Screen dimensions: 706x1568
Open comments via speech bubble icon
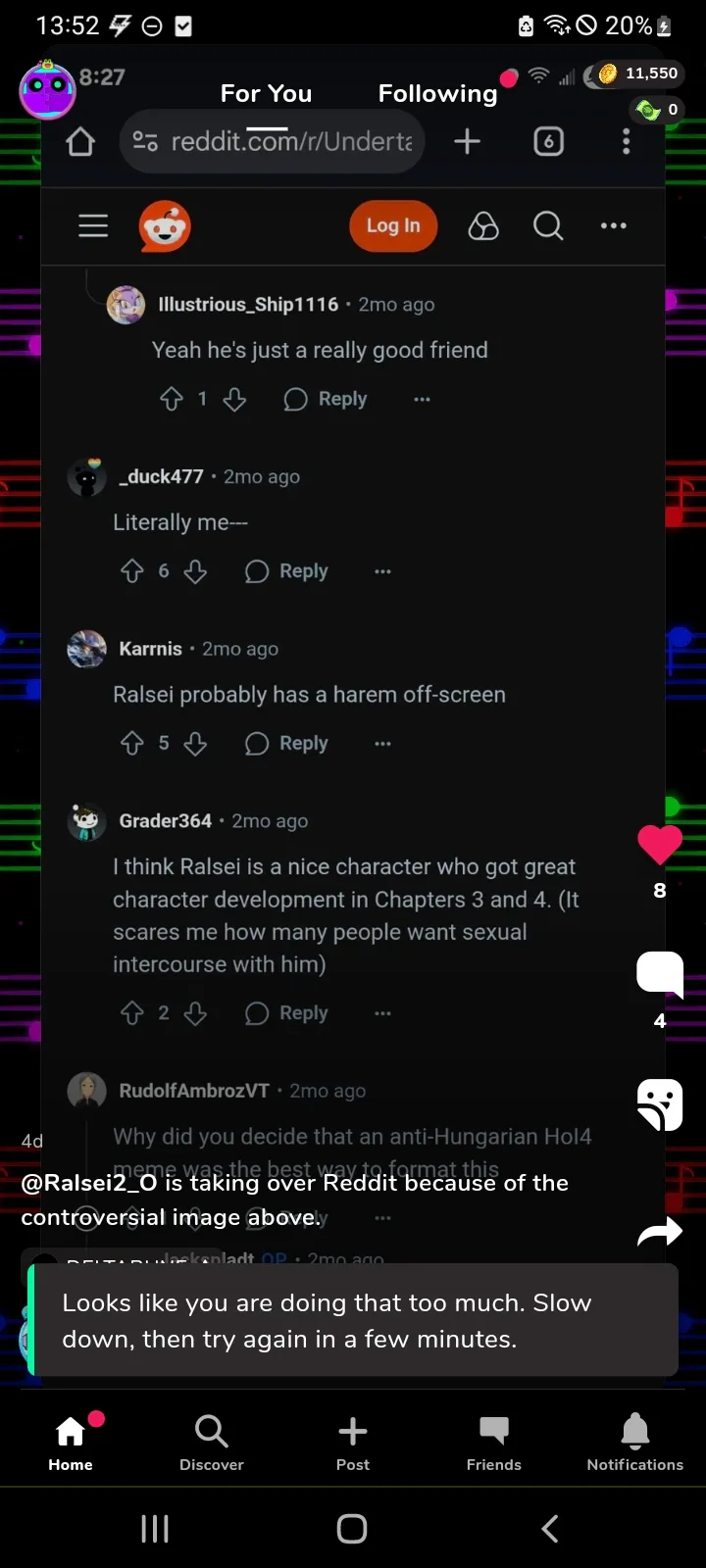[660, 974]
